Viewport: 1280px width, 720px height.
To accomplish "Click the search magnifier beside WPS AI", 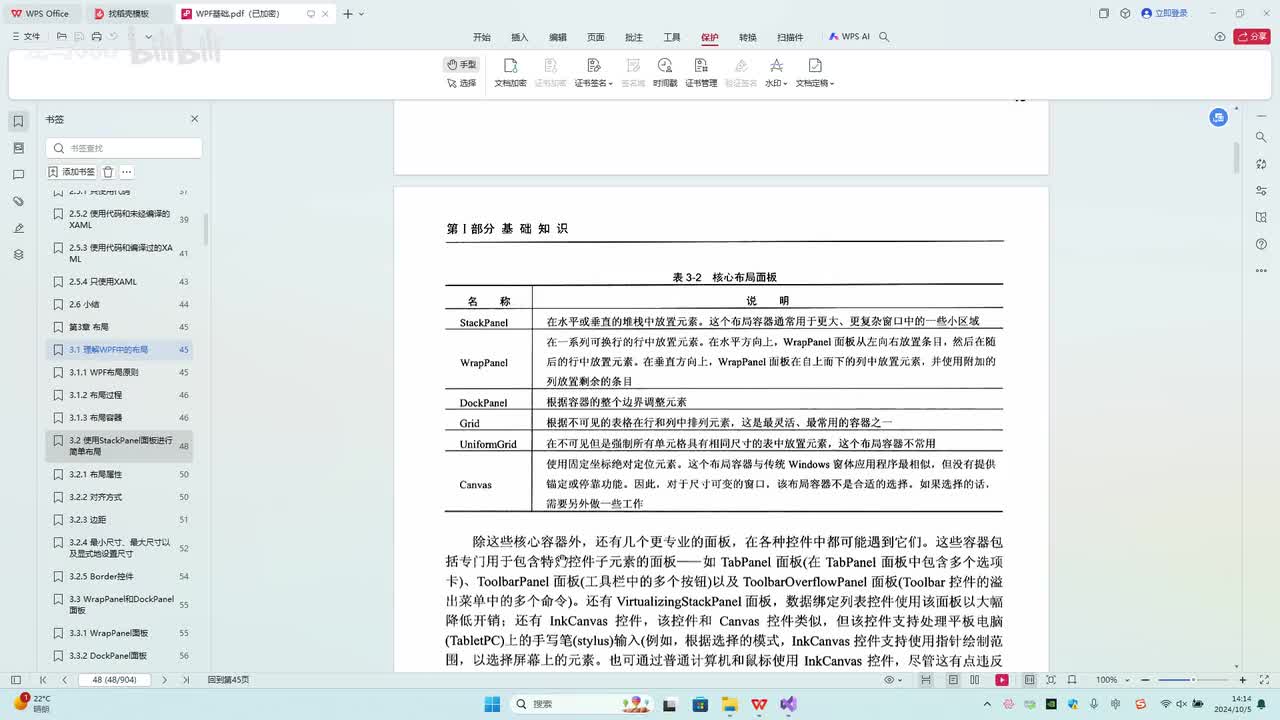I will coord(884,37).
